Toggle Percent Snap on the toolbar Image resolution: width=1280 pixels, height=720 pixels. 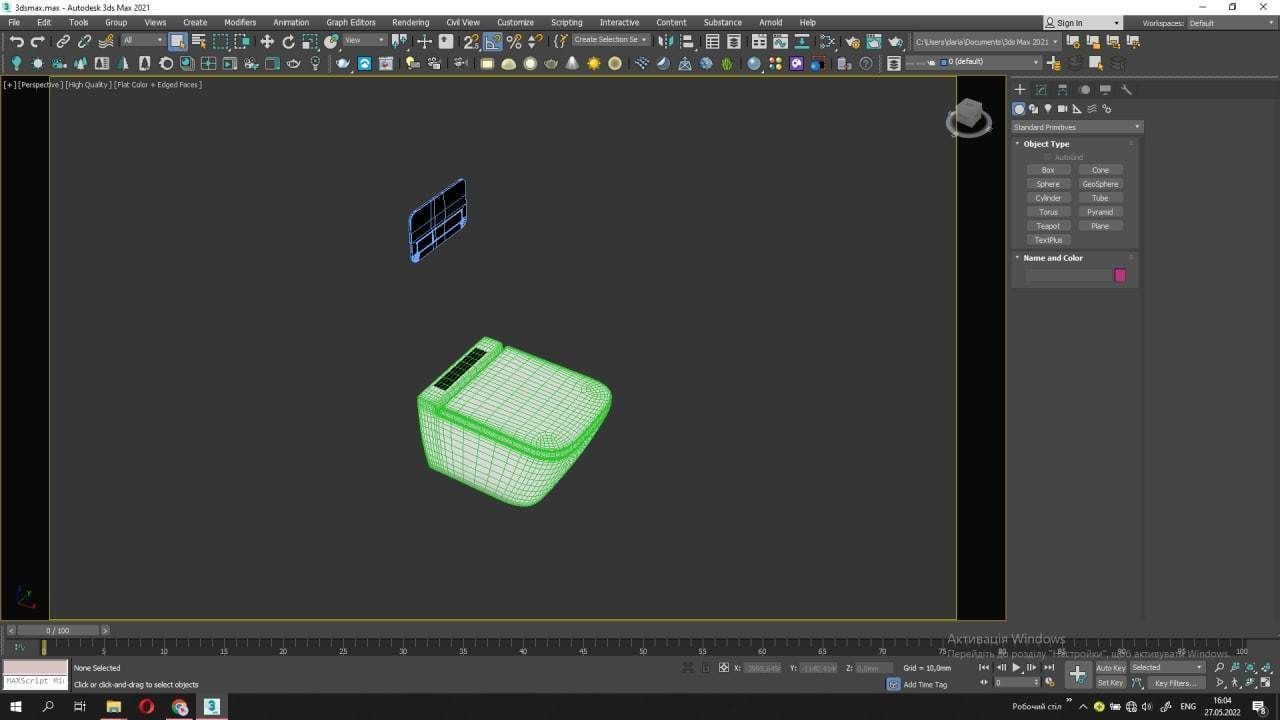[x=514, y=41]
